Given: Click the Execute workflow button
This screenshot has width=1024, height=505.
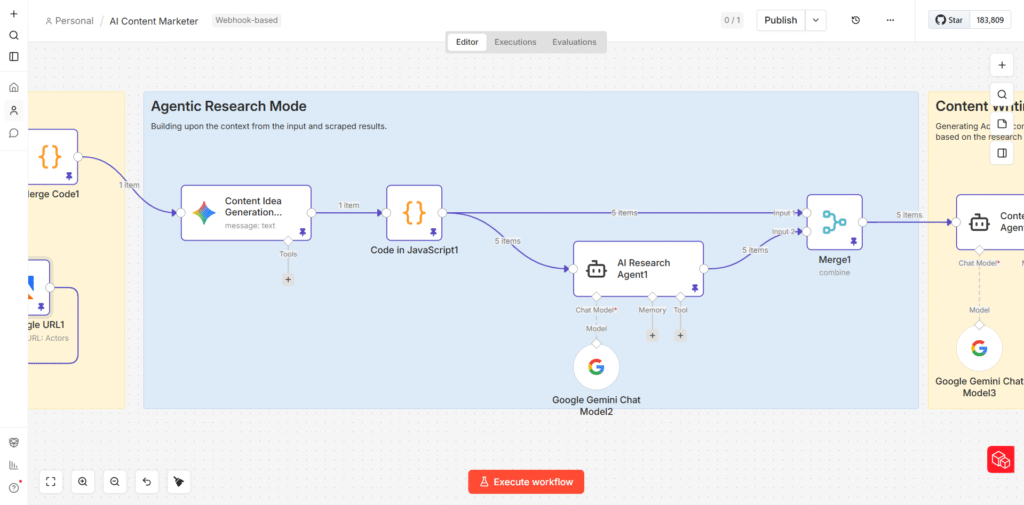Looking at the screenshot, I should pos(526,482).
